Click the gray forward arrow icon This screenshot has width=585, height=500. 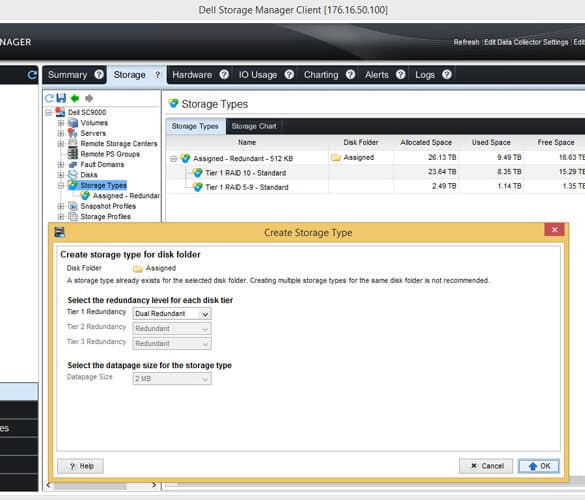click(89, 98)
